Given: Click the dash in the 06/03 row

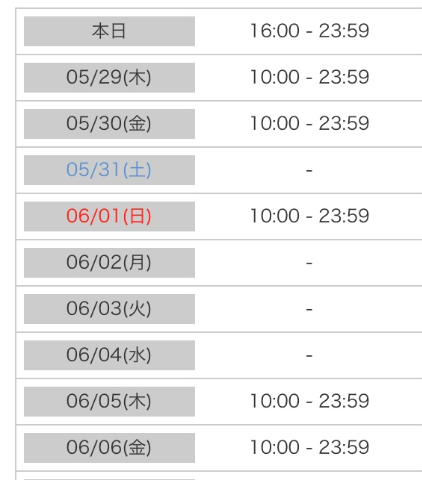Looking at the screenshot, I should click(x=309, y=310).
